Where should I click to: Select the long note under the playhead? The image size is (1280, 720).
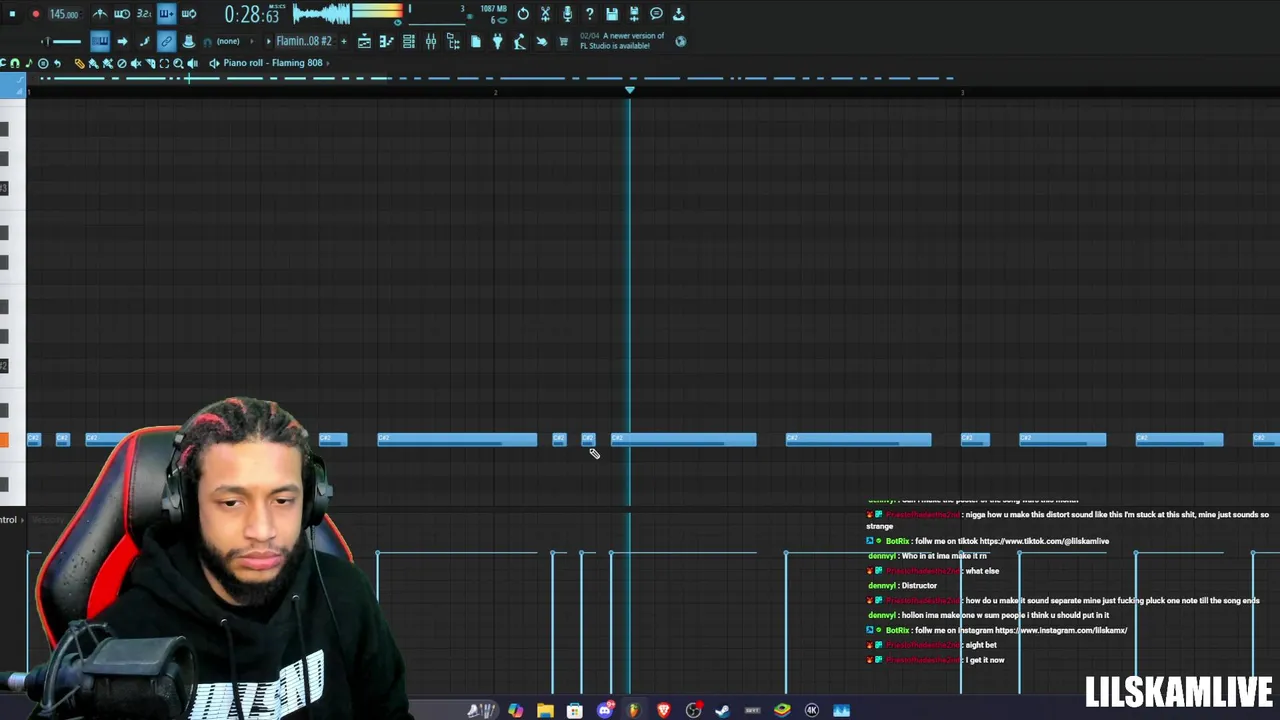[683, 439]
